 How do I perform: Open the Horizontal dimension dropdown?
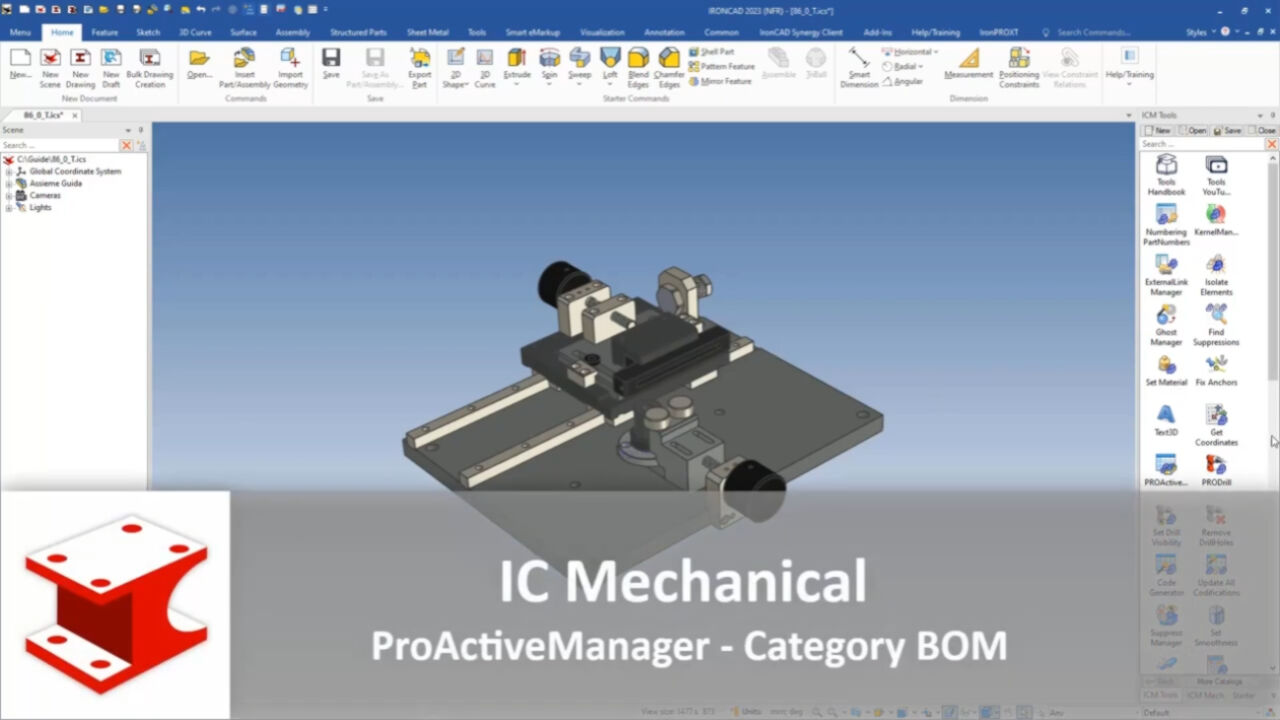coord(936,52)
